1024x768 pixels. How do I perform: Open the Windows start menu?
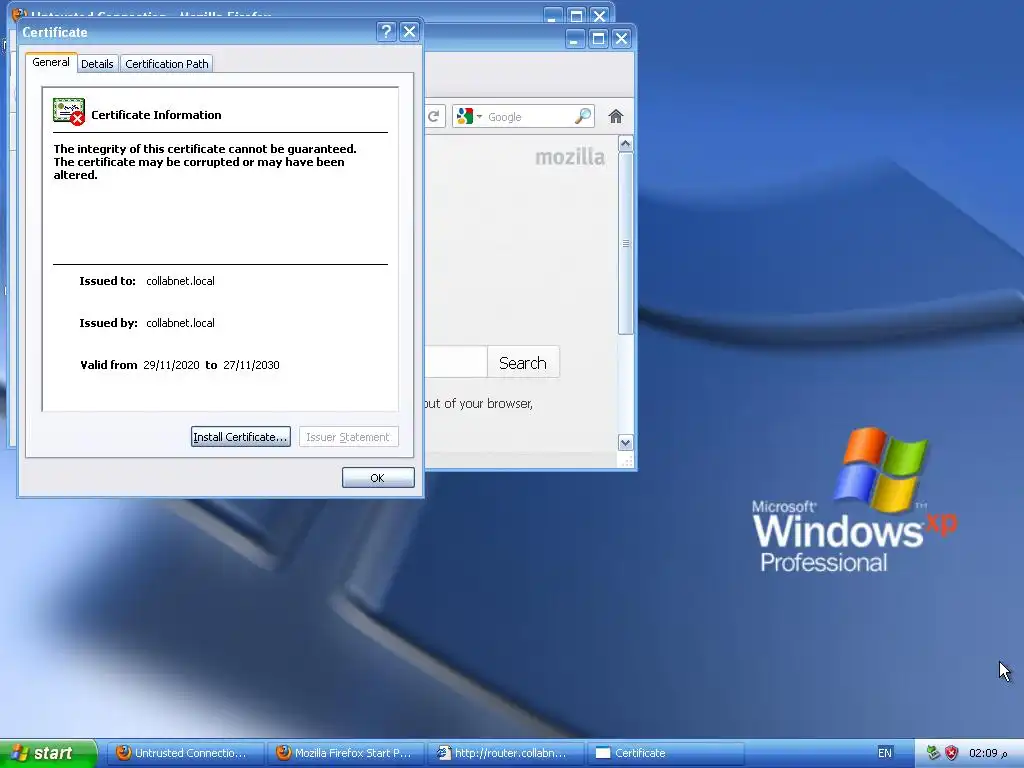tap(48, 753)
